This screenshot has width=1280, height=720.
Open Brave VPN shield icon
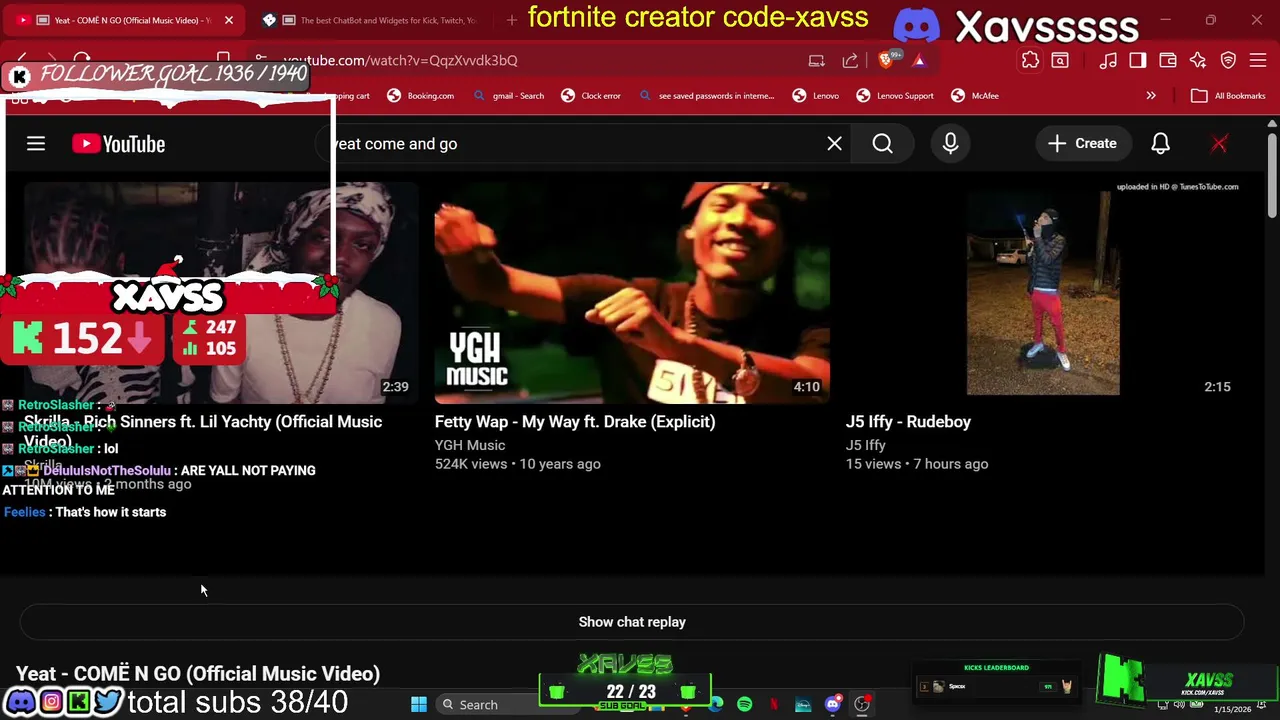click(1228, 61)
